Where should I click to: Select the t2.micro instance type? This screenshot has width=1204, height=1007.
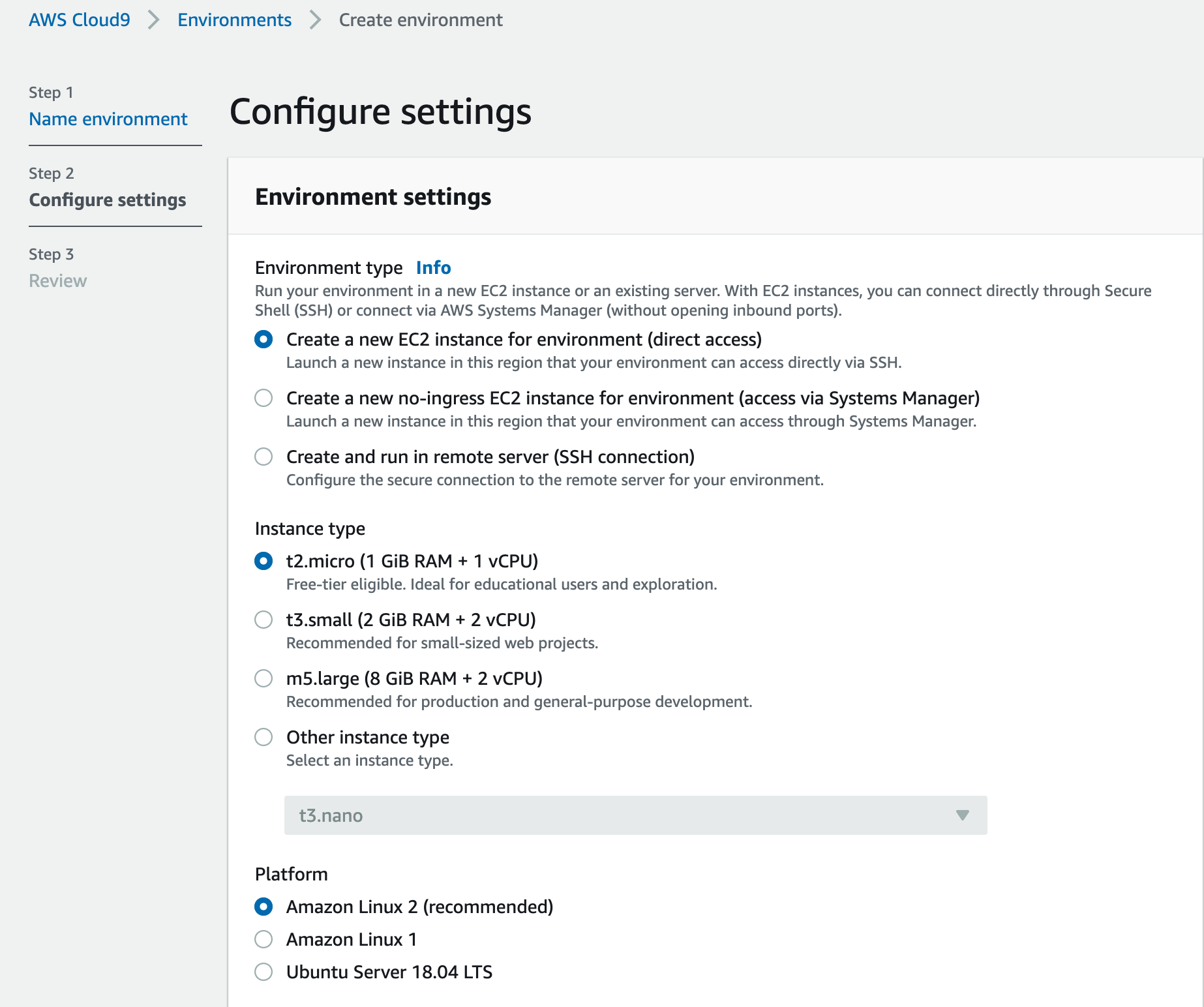[x=263, y=560]
